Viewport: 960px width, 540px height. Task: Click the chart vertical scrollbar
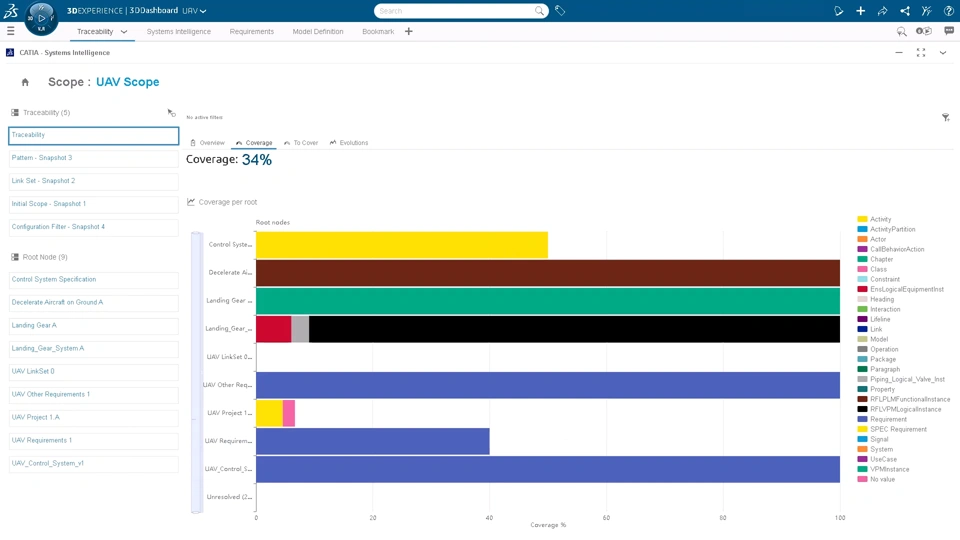(x=197, y=372)
